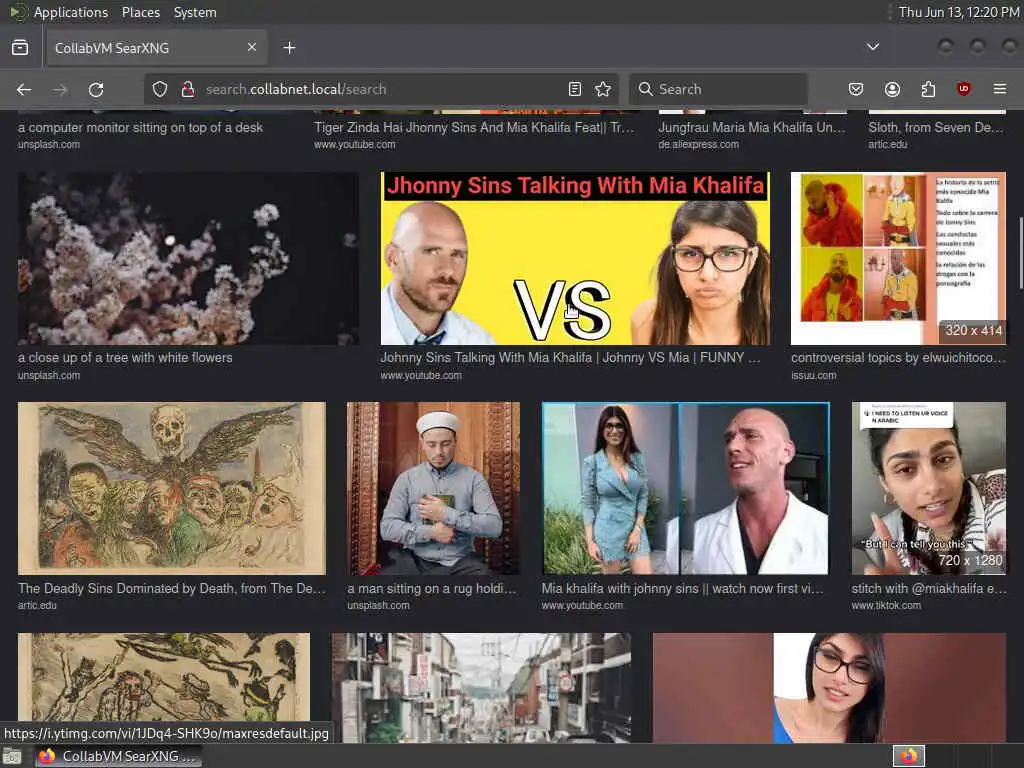1024x768 pixels.
Task: Open the Places menu
Action: [x=140, y=12]
